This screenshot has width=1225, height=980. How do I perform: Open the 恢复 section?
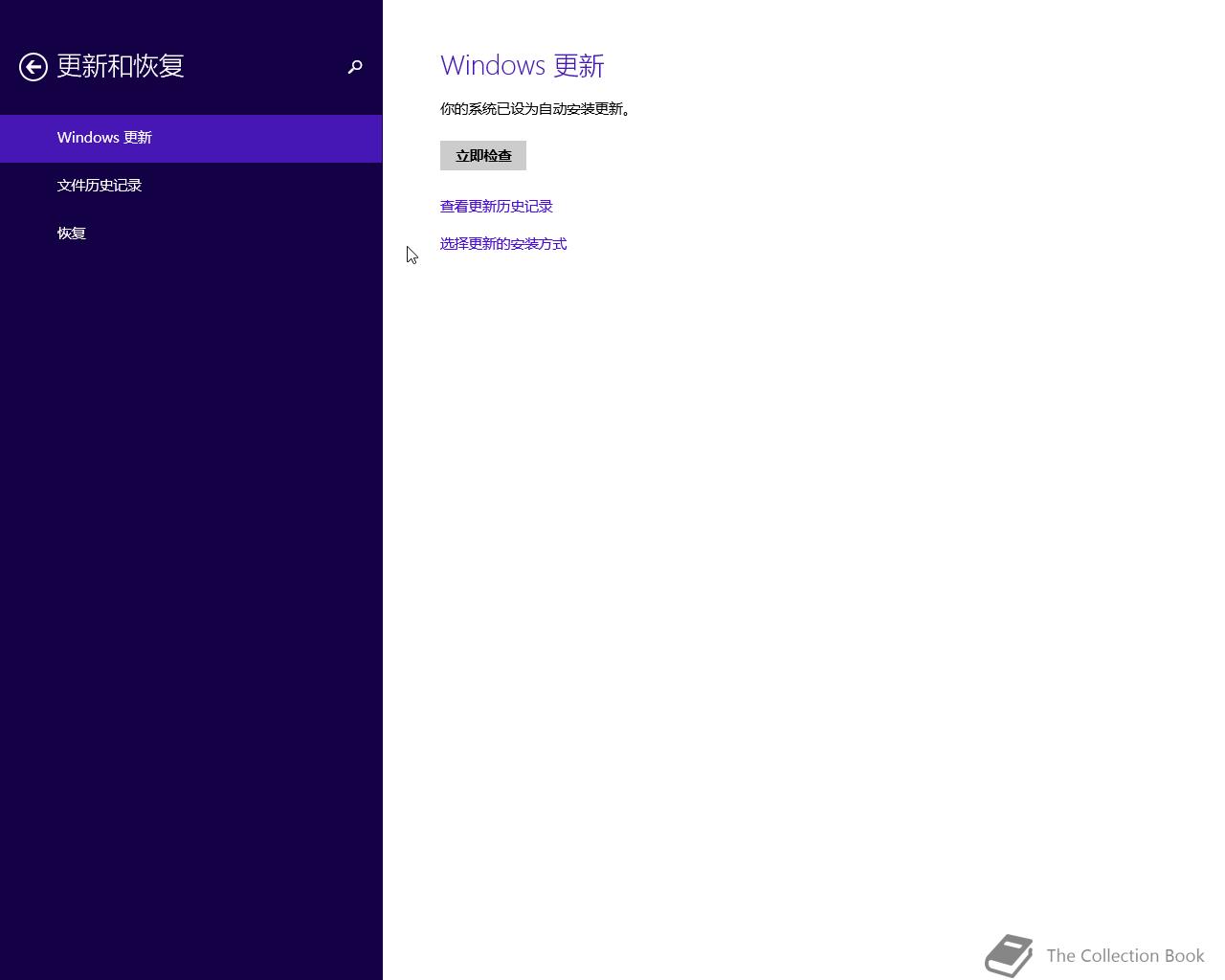190,234
